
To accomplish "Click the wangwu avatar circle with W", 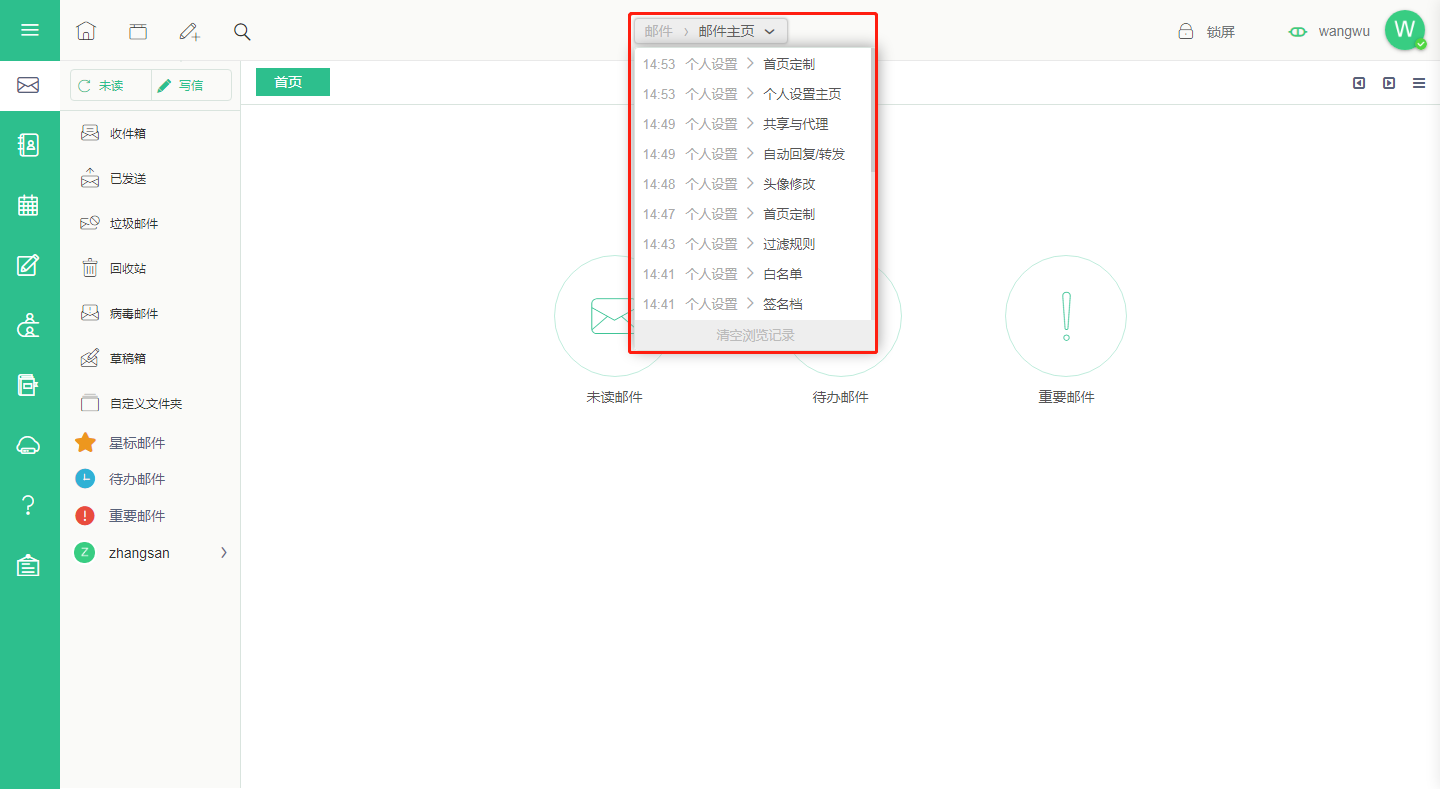I will pyautogui.click(x=1405, y=30).
